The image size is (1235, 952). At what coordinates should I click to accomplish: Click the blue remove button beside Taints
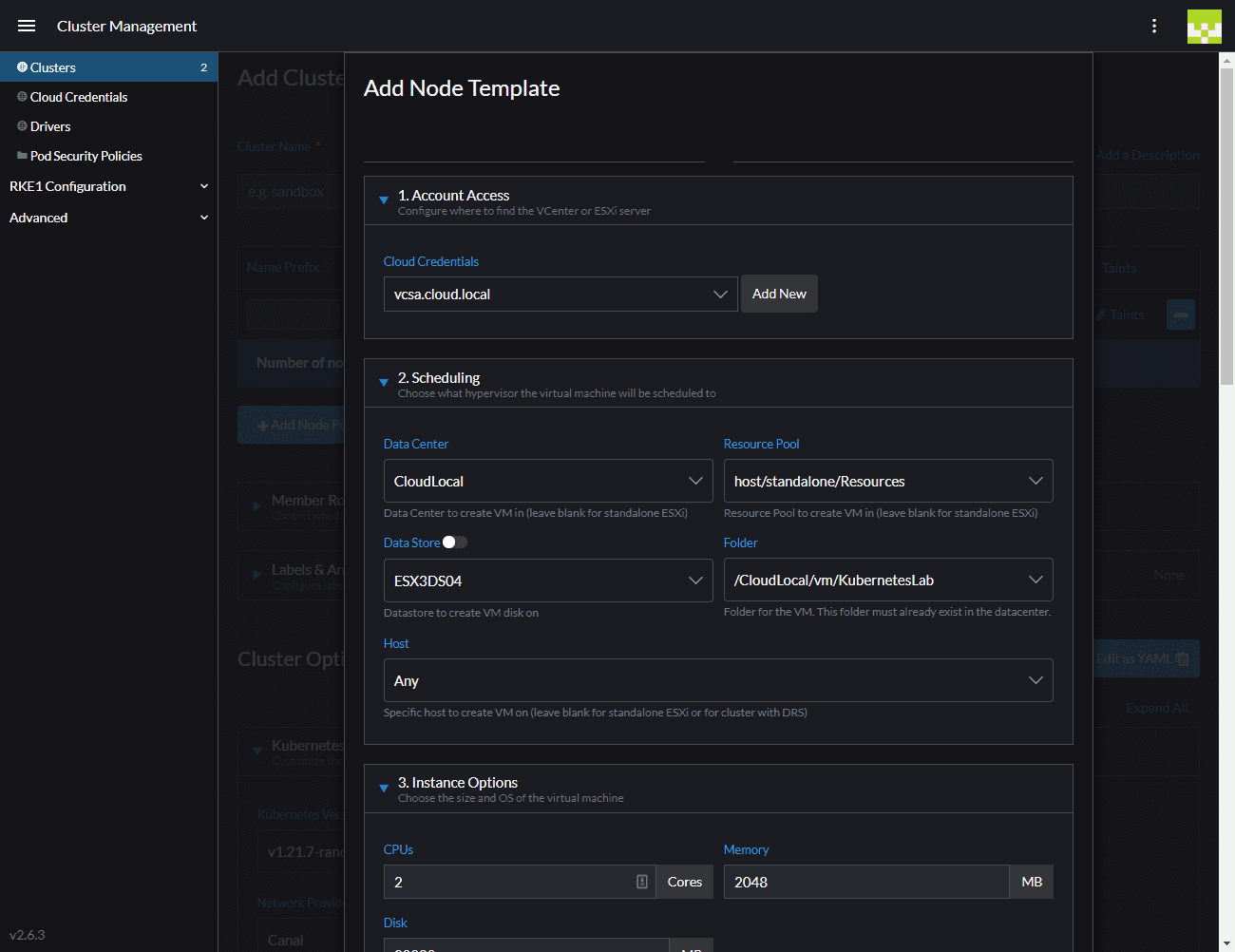(x=1180, y=314)
